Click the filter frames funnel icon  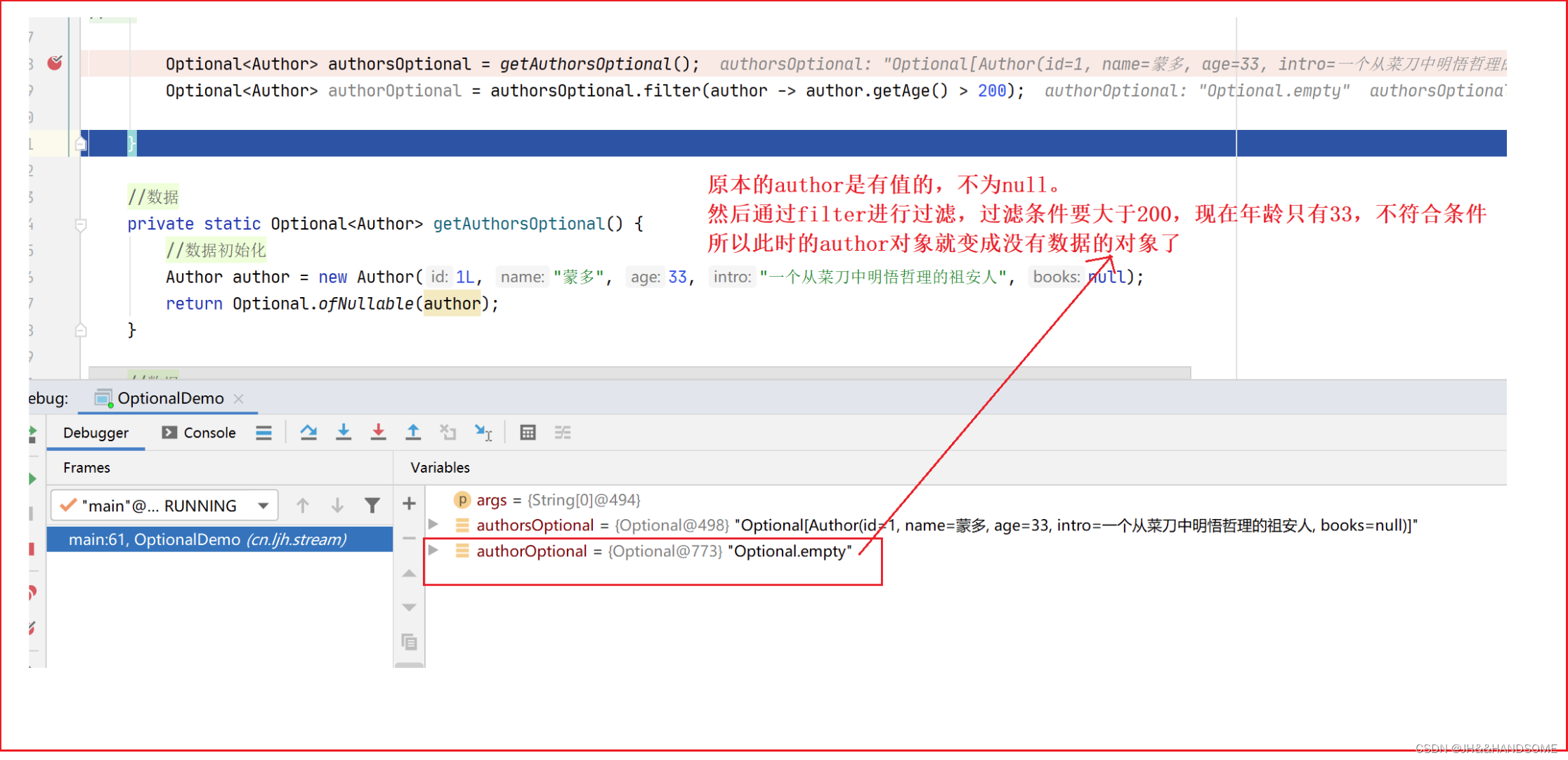click(x=372, y=505)
